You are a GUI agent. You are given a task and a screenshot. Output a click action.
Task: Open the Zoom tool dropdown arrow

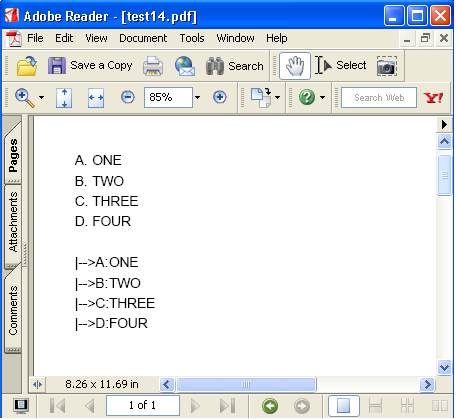[41, 98]
